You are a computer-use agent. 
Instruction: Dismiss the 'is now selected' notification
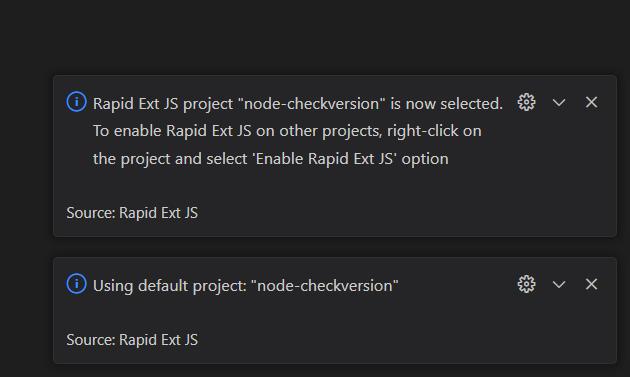(591, 102)
